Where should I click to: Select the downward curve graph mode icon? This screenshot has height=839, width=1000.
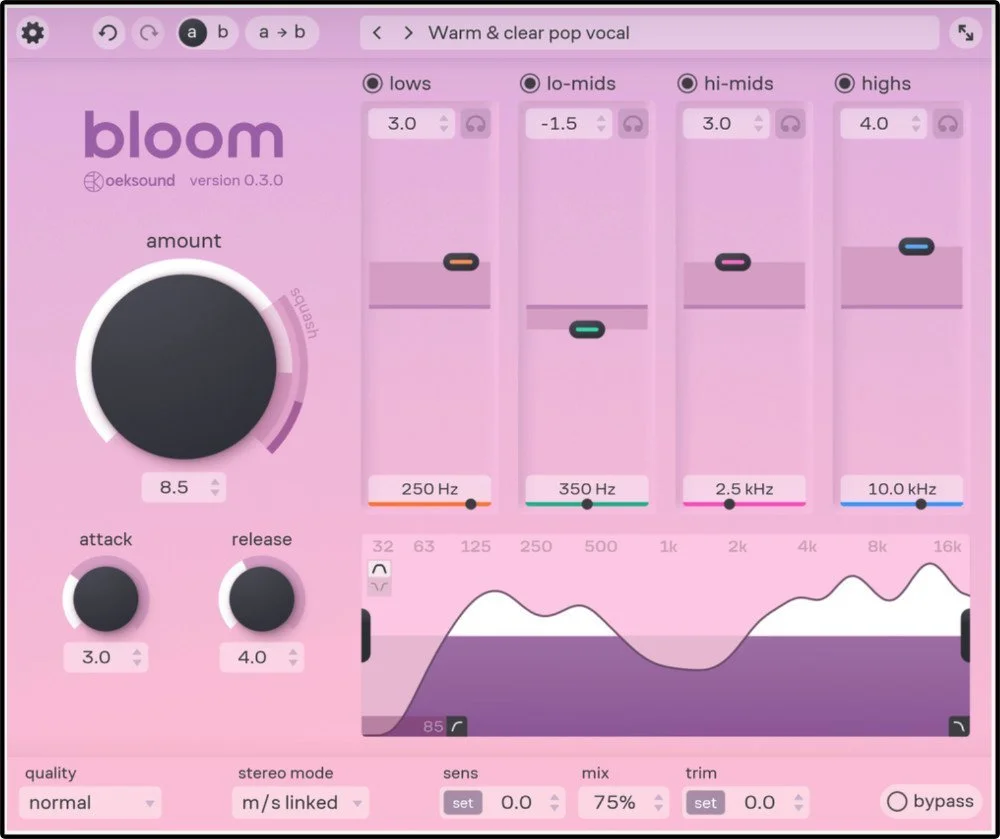point(379,587)
